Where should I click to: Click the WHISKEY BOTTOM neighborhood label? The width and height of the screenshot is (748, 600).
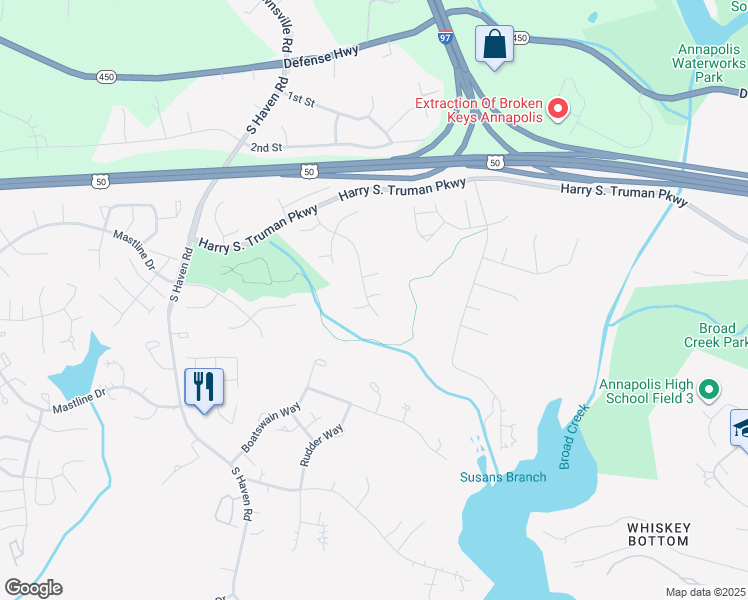coord(659,535)
